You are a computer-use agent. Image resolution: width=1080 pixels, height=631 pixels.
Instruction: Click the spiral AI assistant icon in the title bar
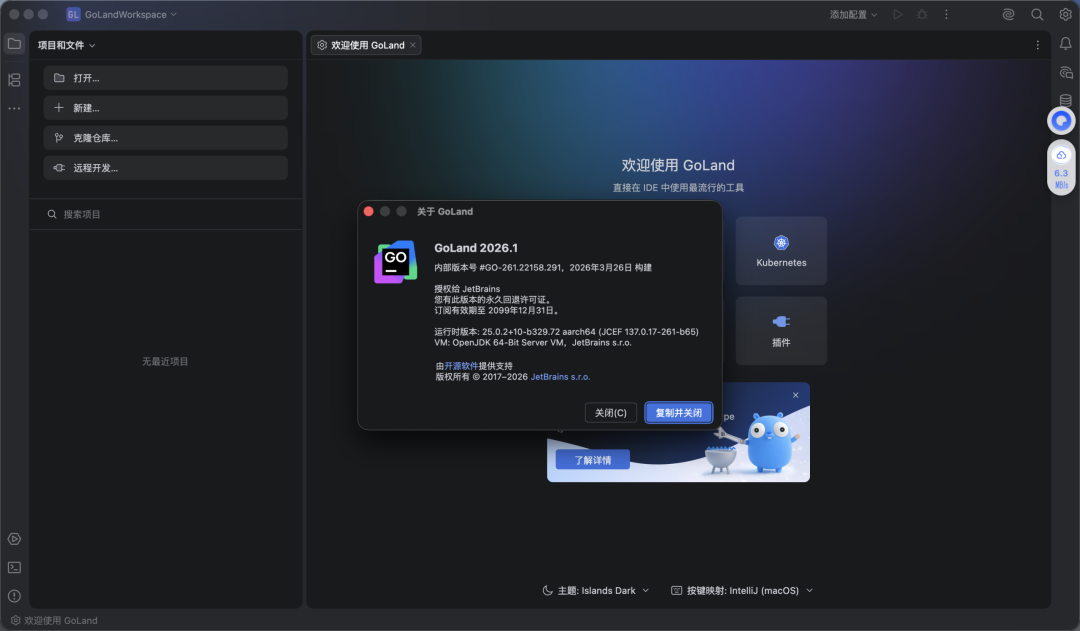coord(1008,14)
